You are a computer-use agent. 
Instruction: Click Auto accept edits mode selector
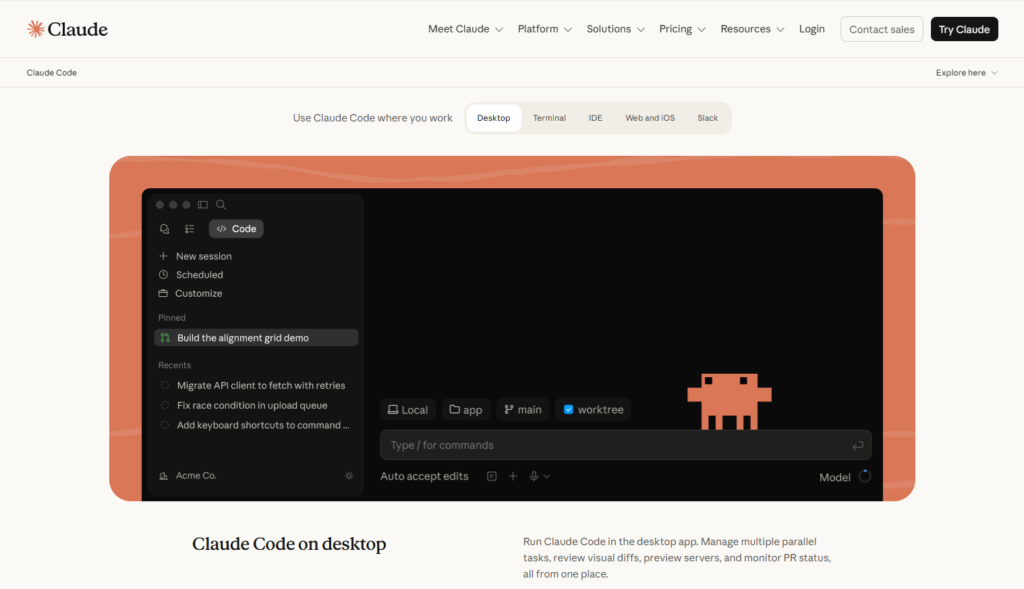(x=424, y=476)
